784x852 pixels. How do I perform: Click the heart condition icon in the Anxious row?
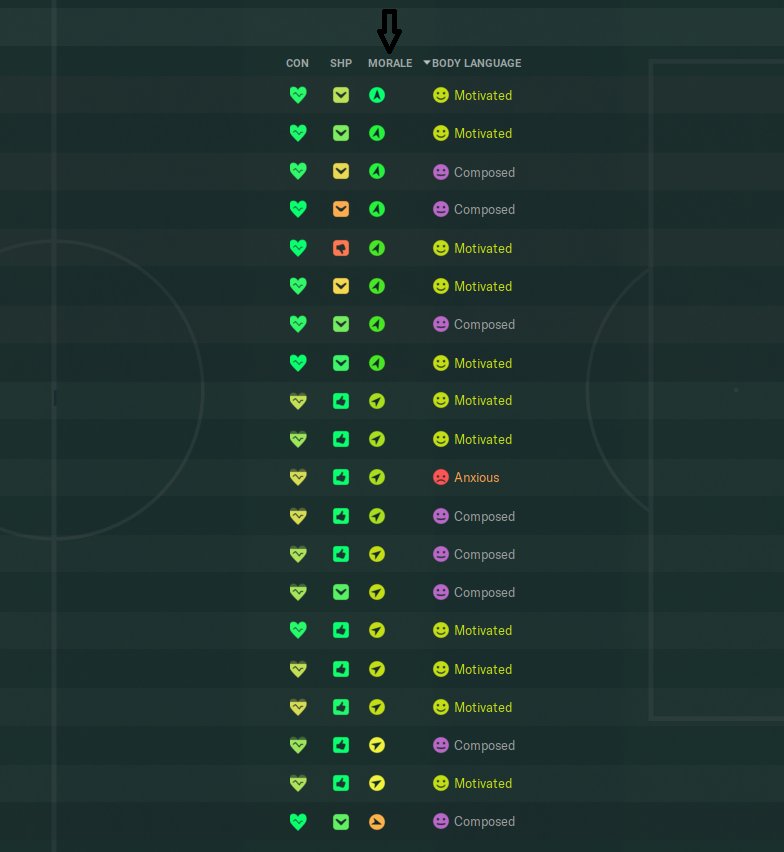[298, 478]
